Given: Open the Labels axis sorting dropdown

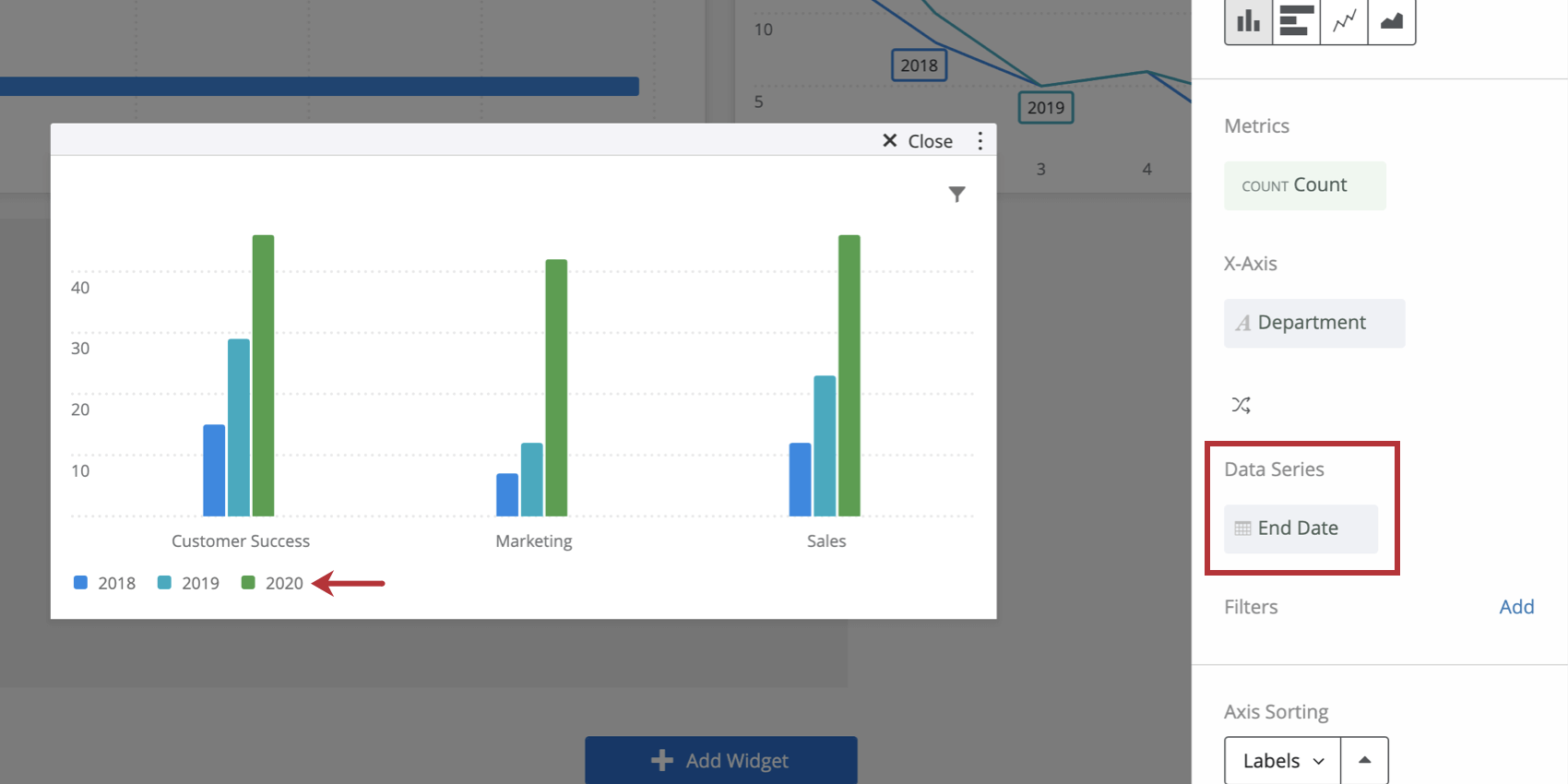Looking at the screenshot, I should point(1282,761).
